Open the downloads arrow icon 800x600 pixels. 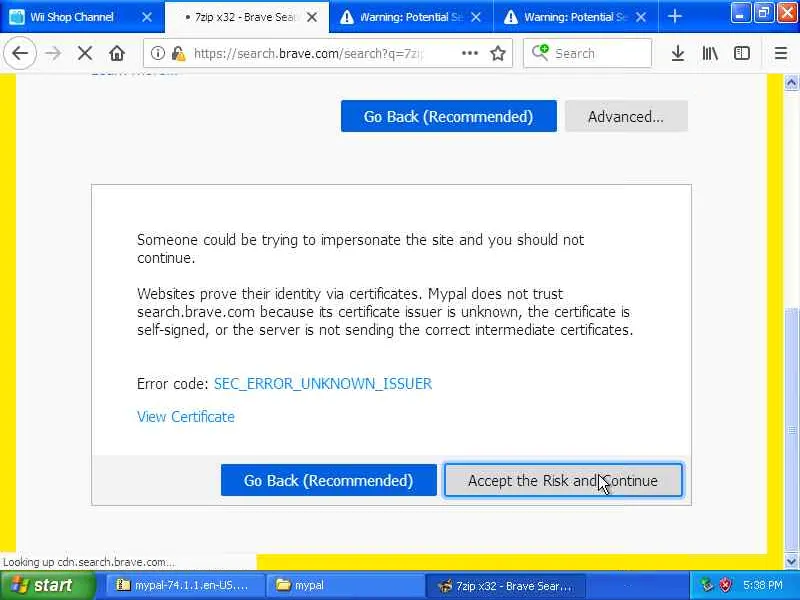(678, 53)
